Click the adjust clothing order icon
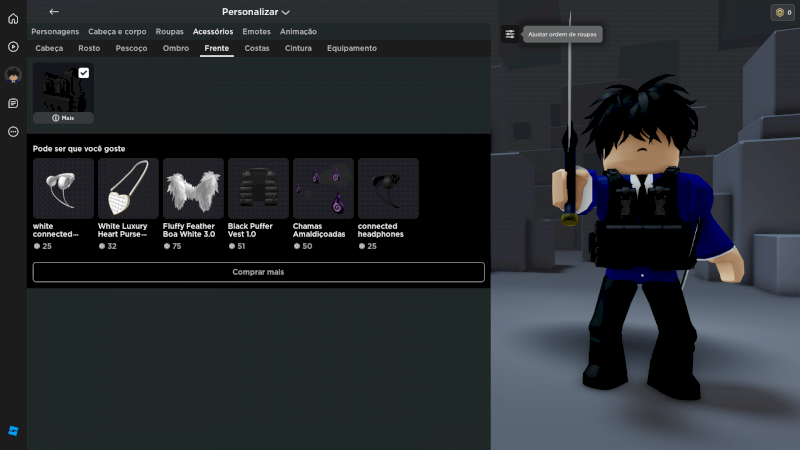Viewport: 800px width, 450px height. click(510, 34)
